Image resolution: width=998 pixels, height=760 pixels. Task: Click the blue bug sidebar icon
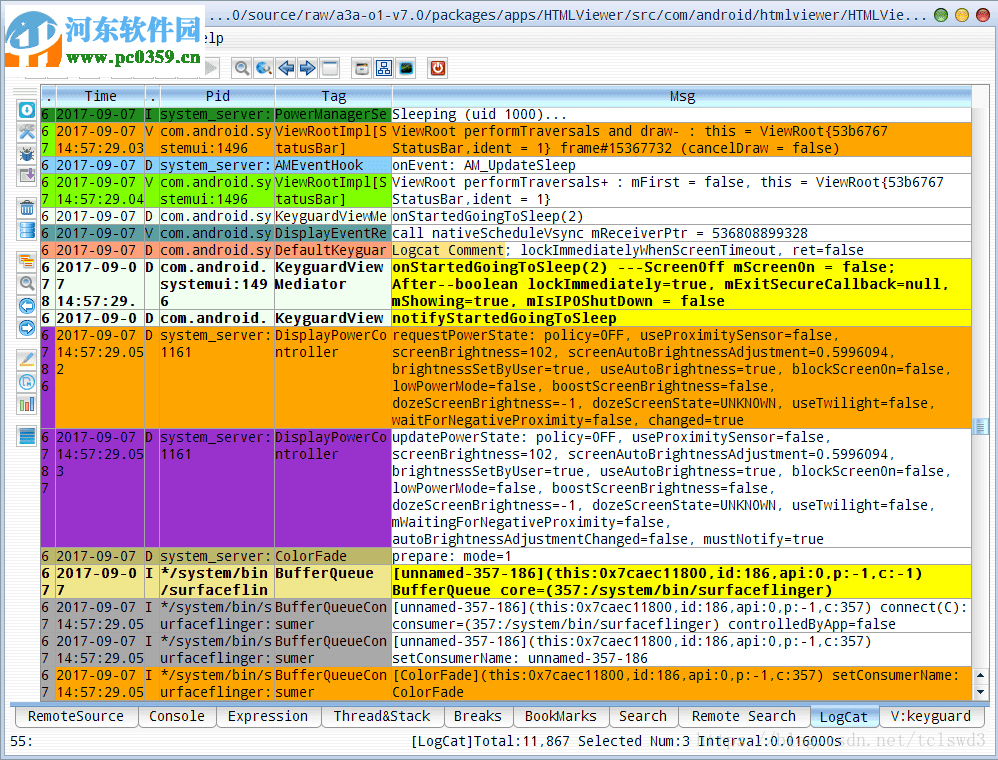click(x=27, y=153)
